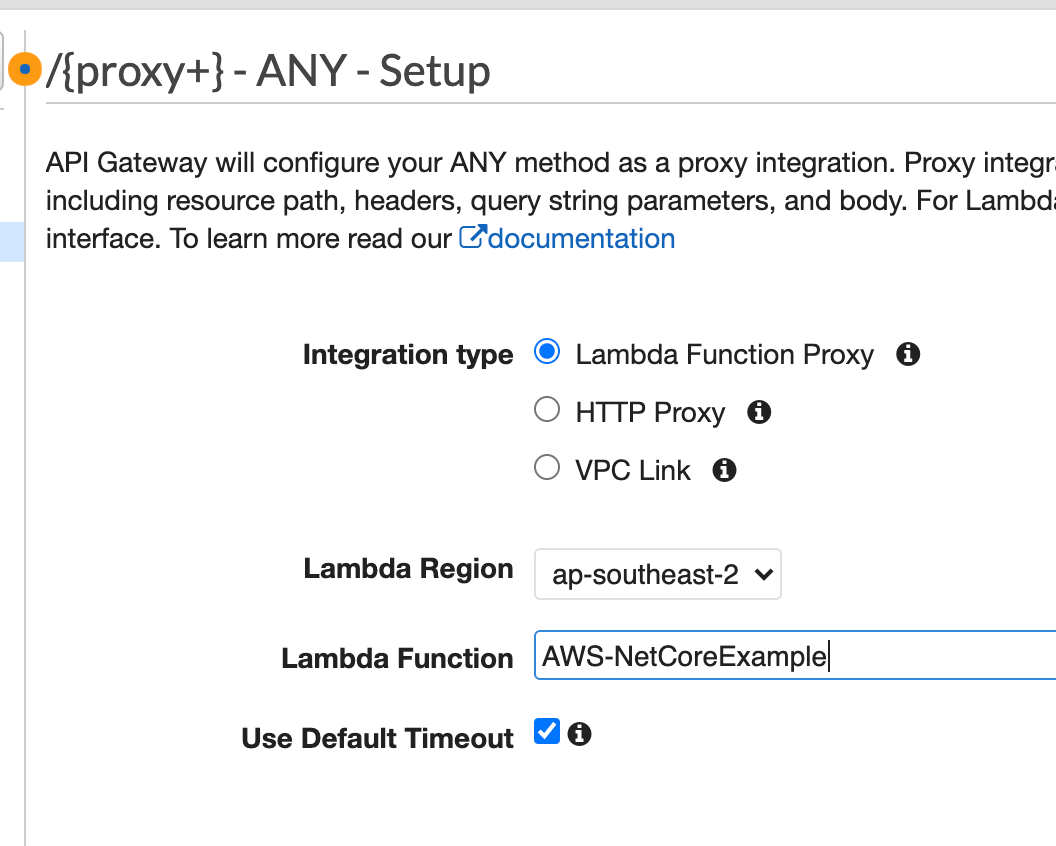Viewport: 1056px width, 846px height.
Task: Click info icon beside Lambda Function Proxy
Action: tap(908, 353)
